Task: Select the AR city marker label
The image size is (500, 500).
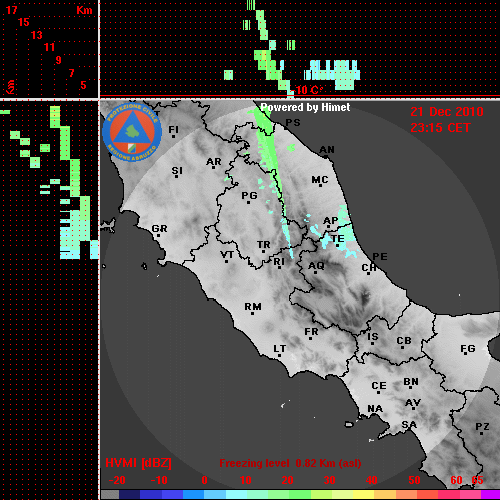Action: 214,162
